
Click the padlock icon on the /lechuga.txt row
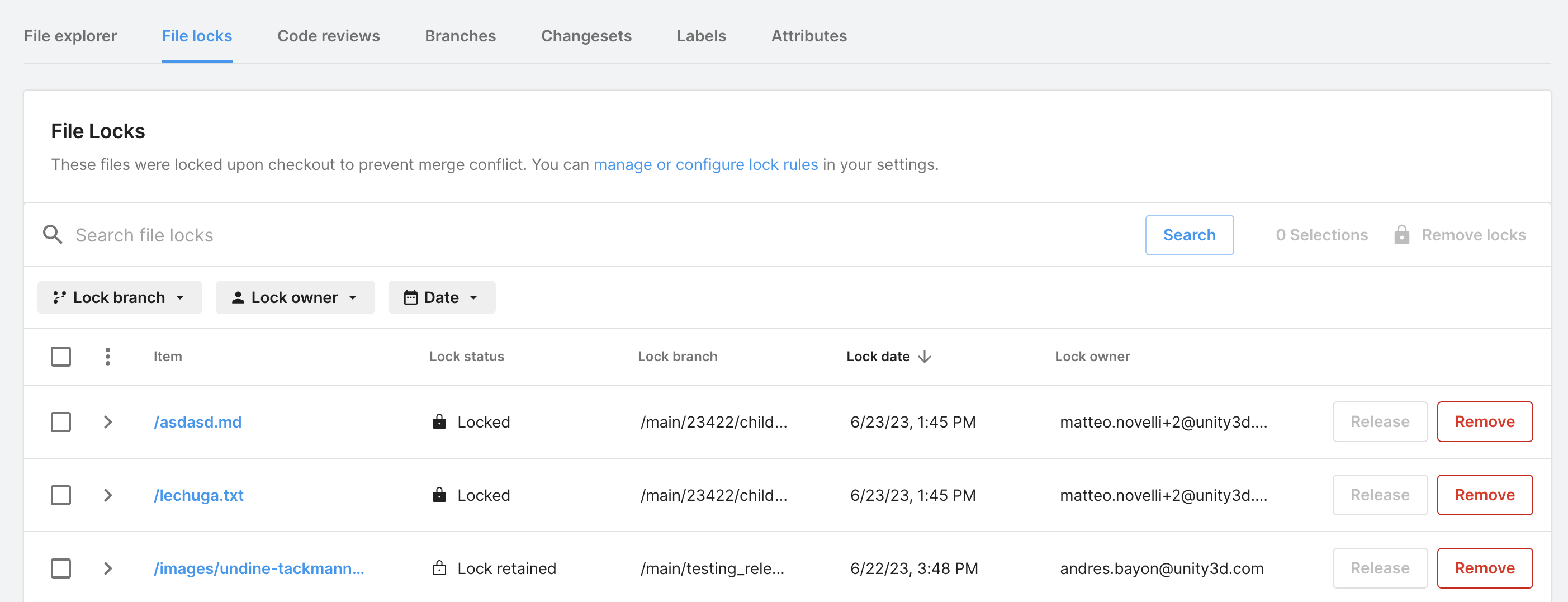(439, 495)
